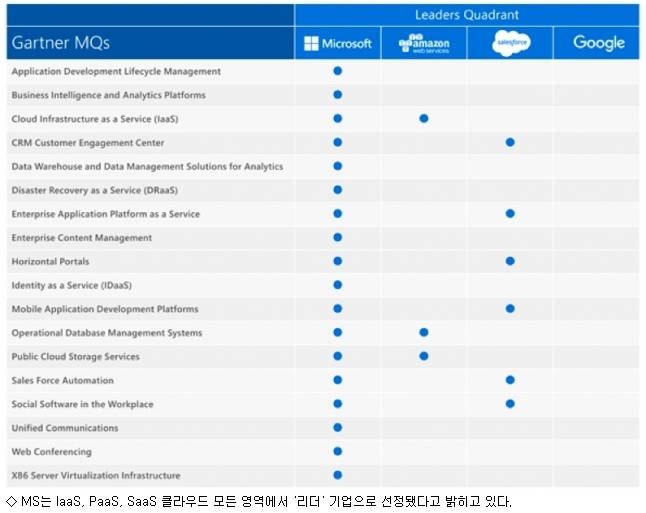Viewport: 646px width, 513px height.
Task: Click Microsoft dot in Enterprise Application Platform row
Action: [338, 213]
